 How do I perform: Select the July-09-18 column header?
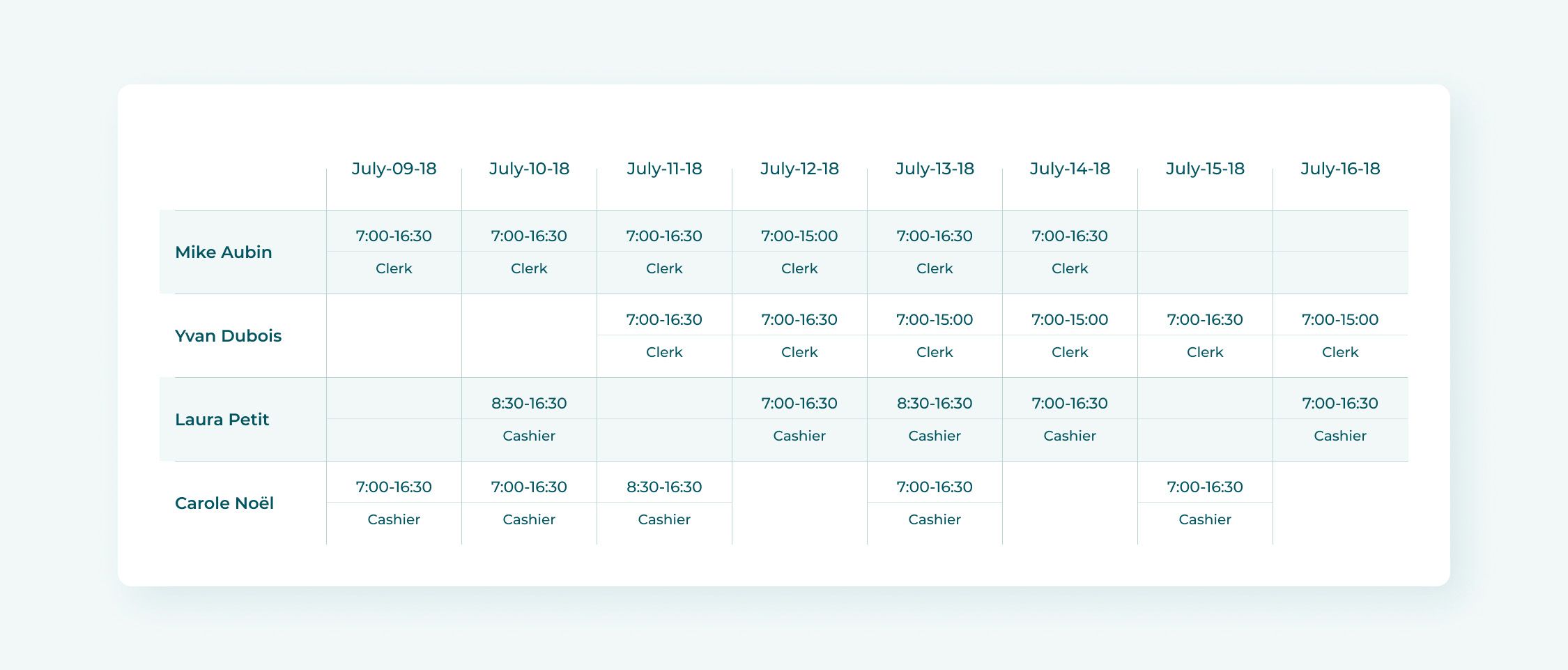point(394,169)
